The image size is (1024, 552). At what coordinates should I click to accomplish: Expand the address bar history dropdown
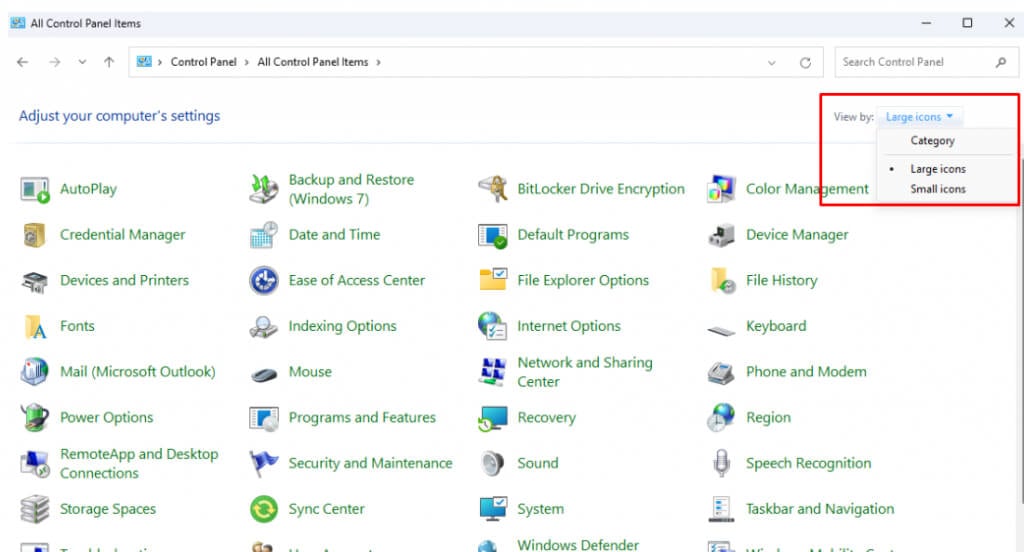(x=772, y=63)
